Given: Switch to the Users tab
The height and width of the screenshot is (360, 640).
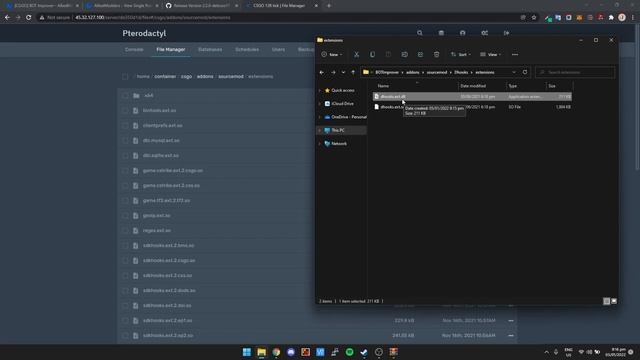Looking at the screenshot, I should click(x=278, y=49).
